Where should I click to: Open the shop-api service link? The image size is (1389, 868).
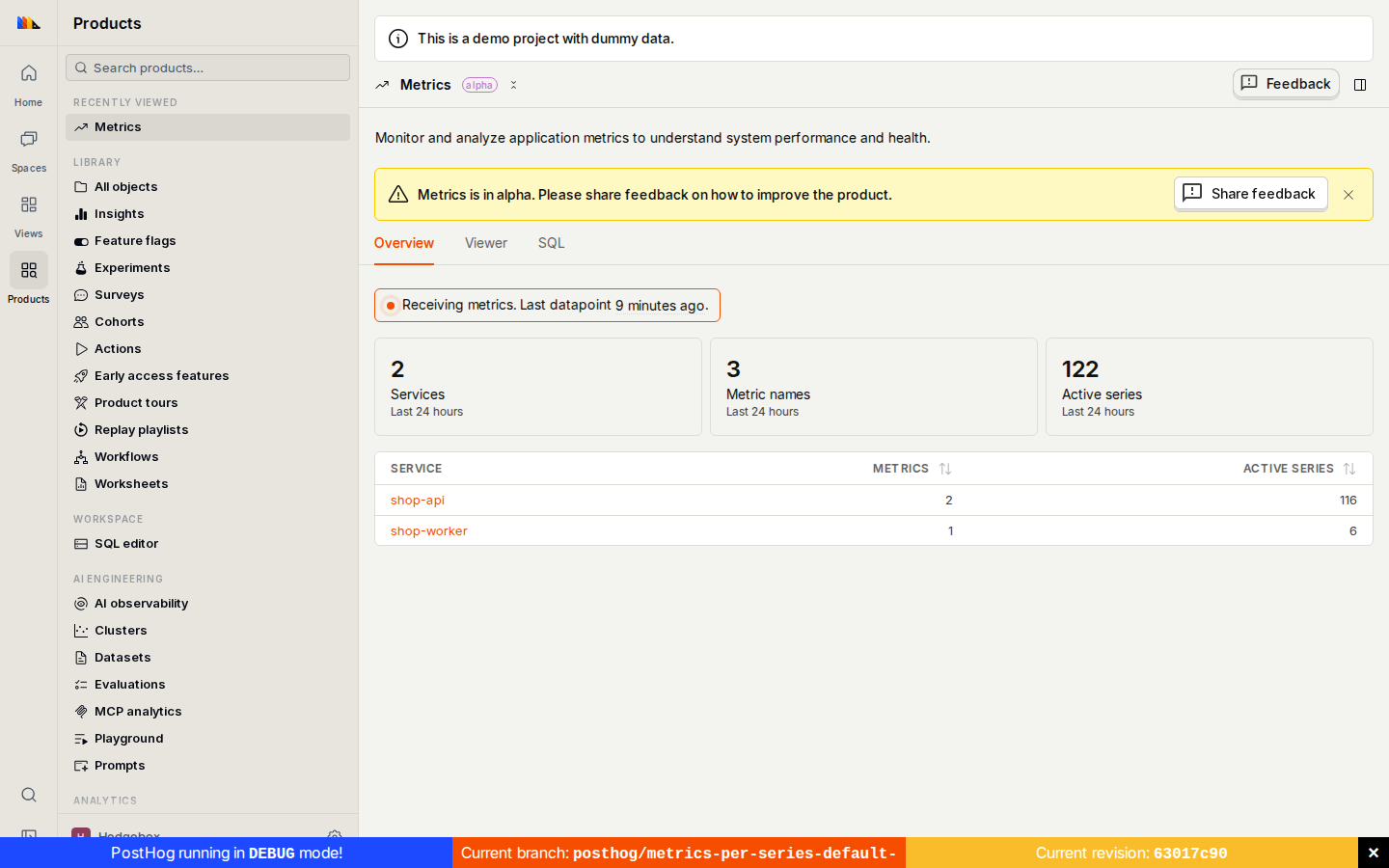418,500
